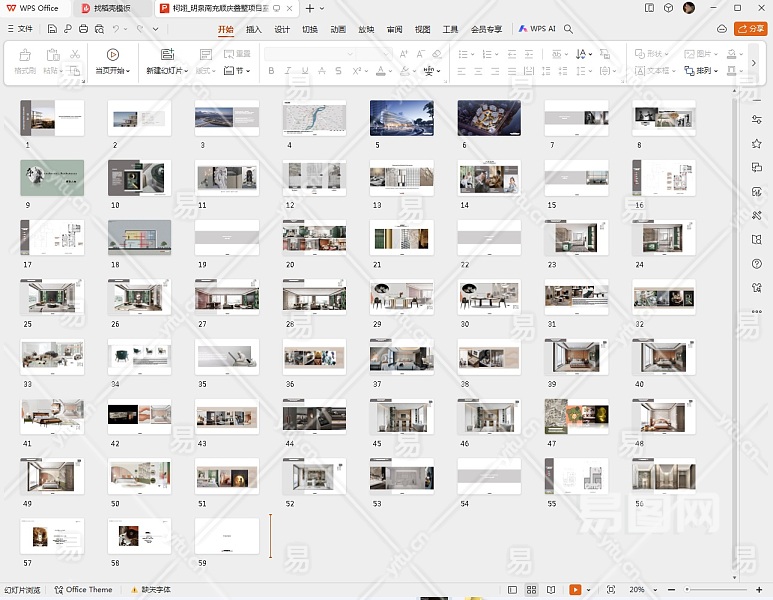The width and height of the screenshot is (773, 600).
Task: Switch to the 动画 ribbon tab
Action: (338, 29)
